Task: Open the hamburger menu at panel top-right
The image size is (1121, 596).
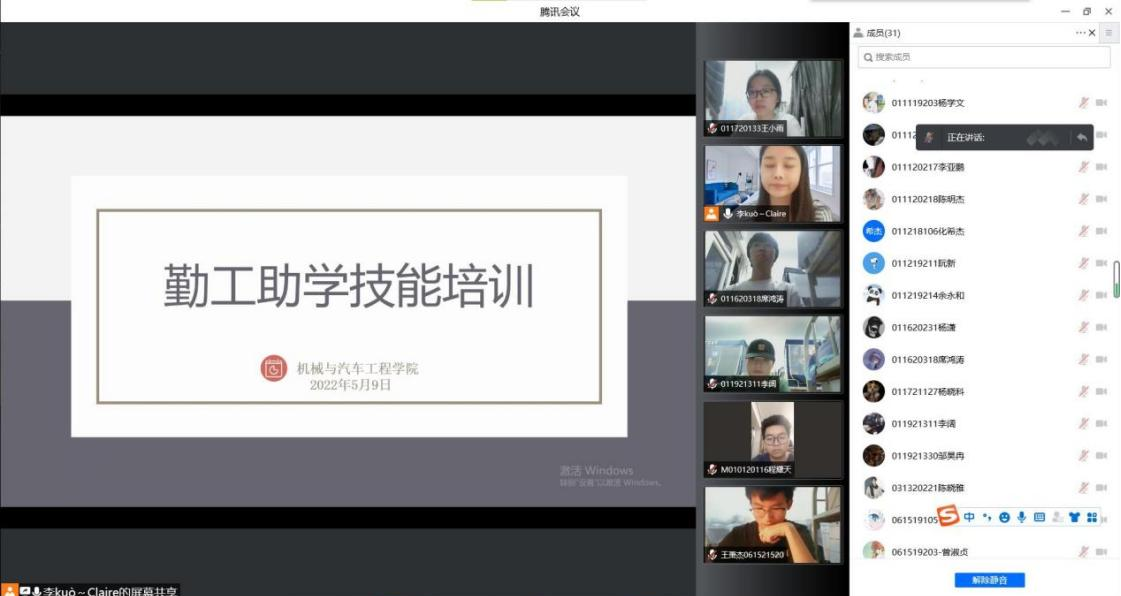Action: click(x=1109, y=33)
